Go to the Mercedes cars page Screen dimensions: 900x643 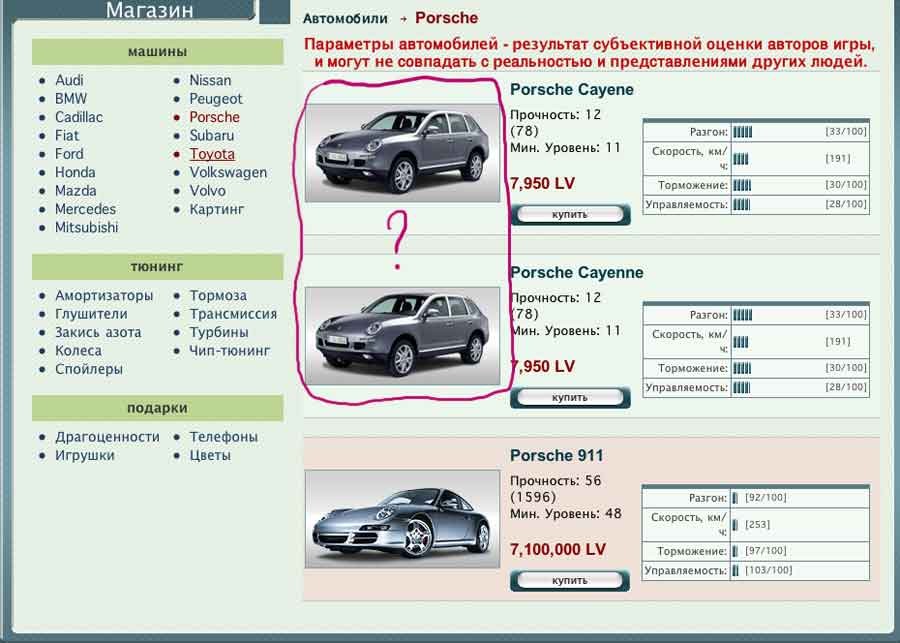click(x=85, y=209)
